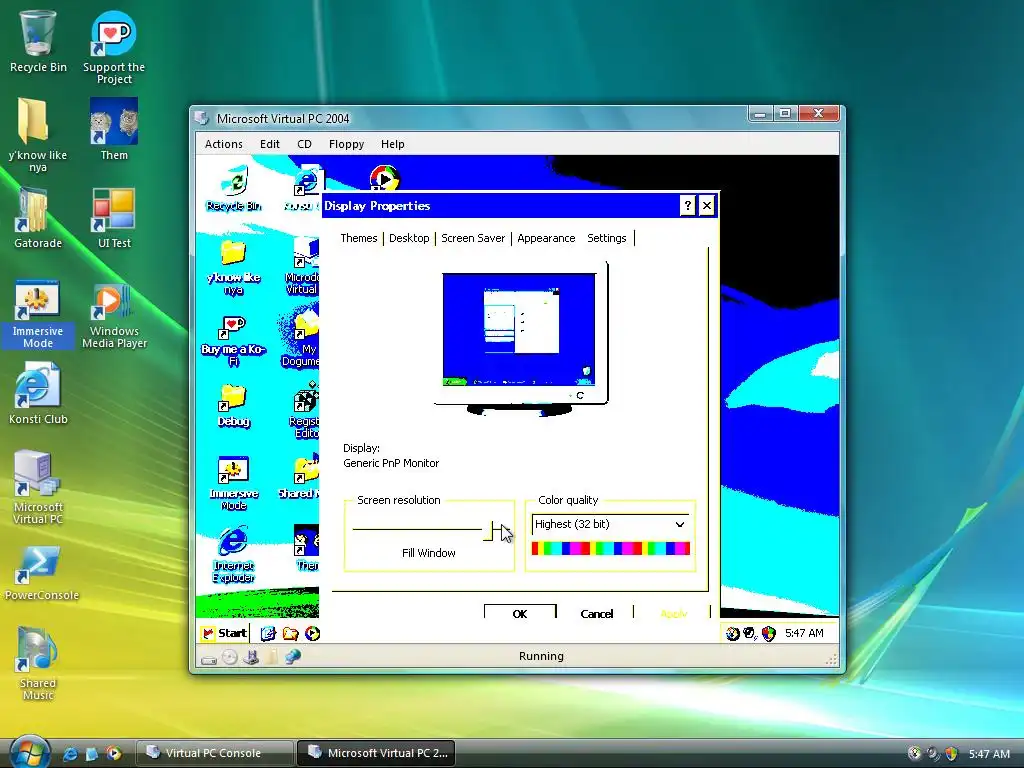
Task: Click Recycle Bin inside the virtual machine
Action: tap(234, 189)
